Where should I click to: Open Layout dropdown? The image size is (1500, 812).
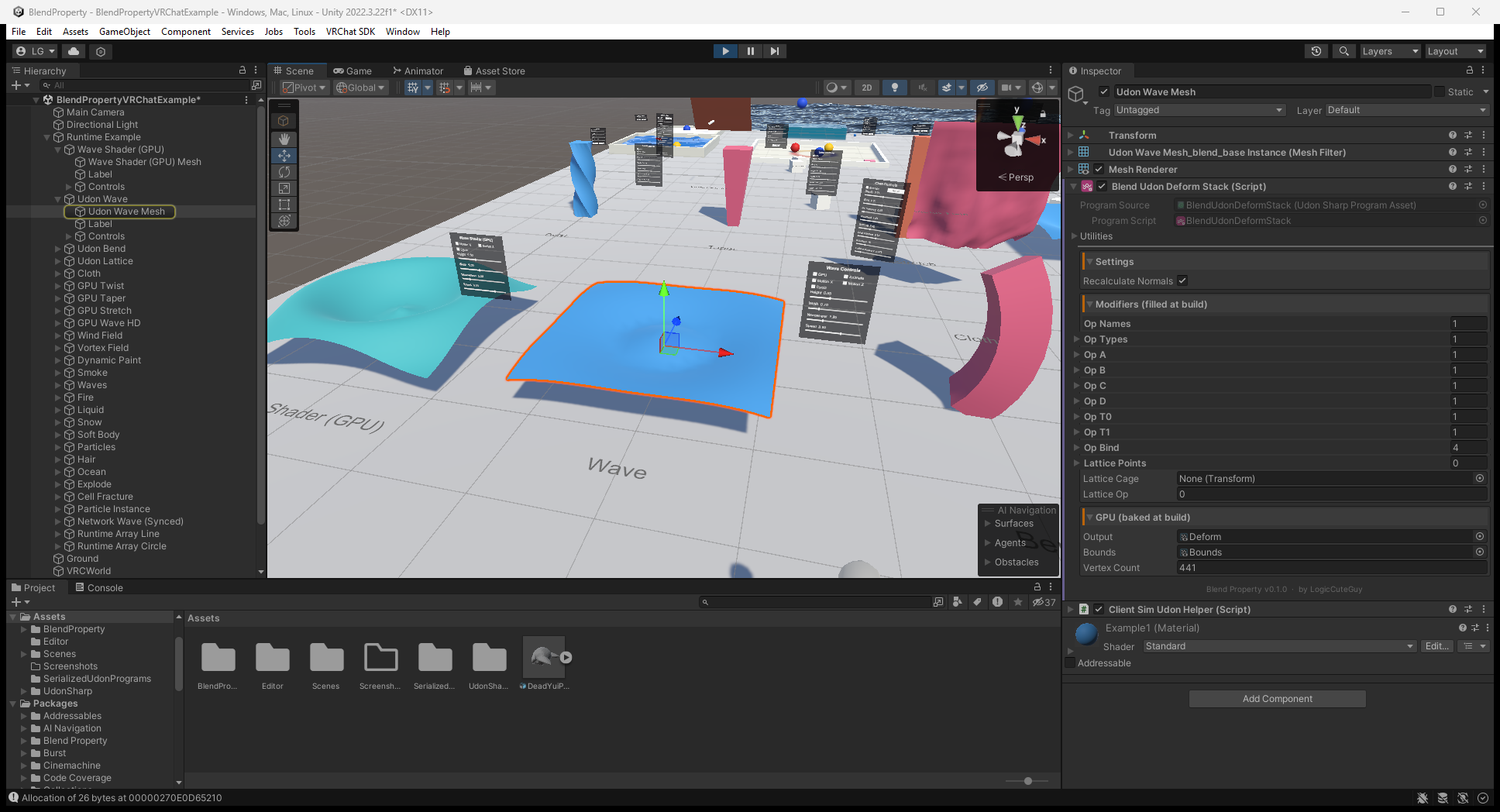coord(1455,51)
